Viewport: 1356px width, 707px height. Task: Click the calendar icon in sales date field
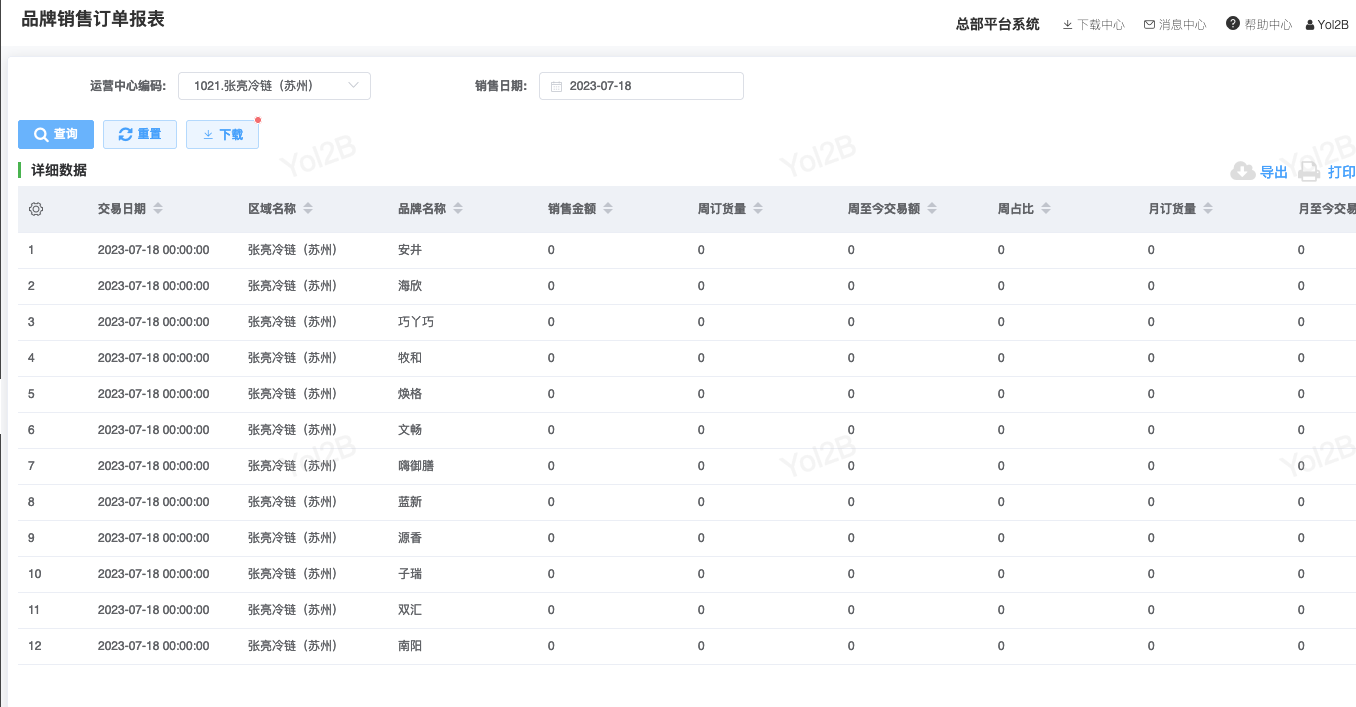(x=557, y=87)
